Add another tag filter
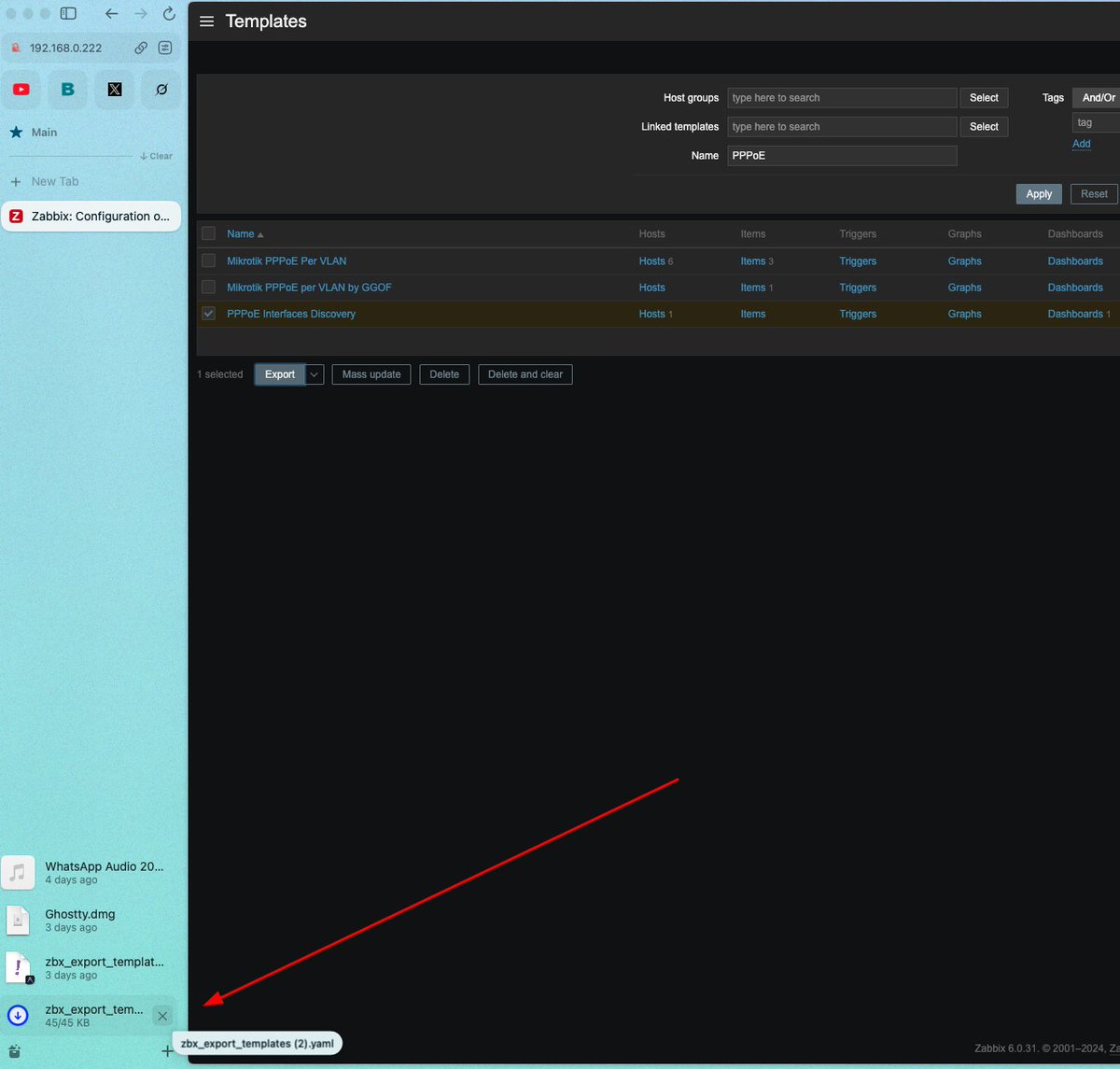The image size is (1120, 1069). click(1081, 144)
